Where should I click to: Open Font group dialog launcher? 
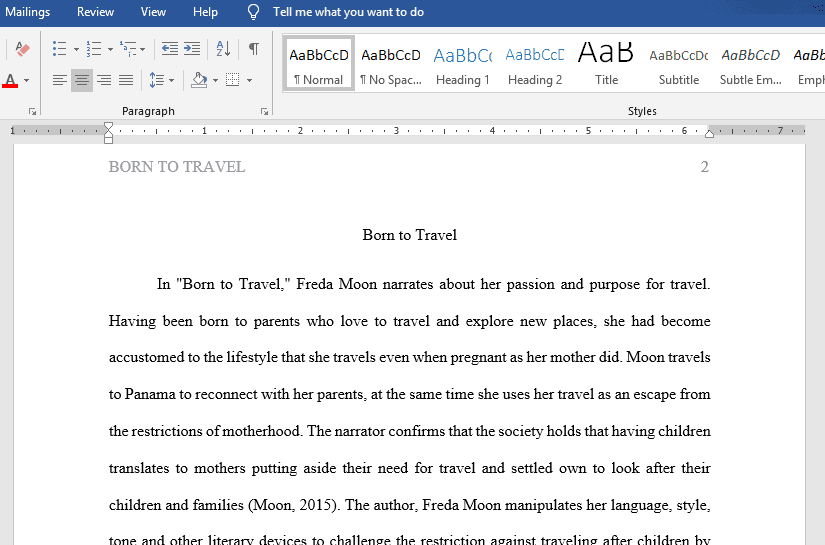[x=32, y=112]
